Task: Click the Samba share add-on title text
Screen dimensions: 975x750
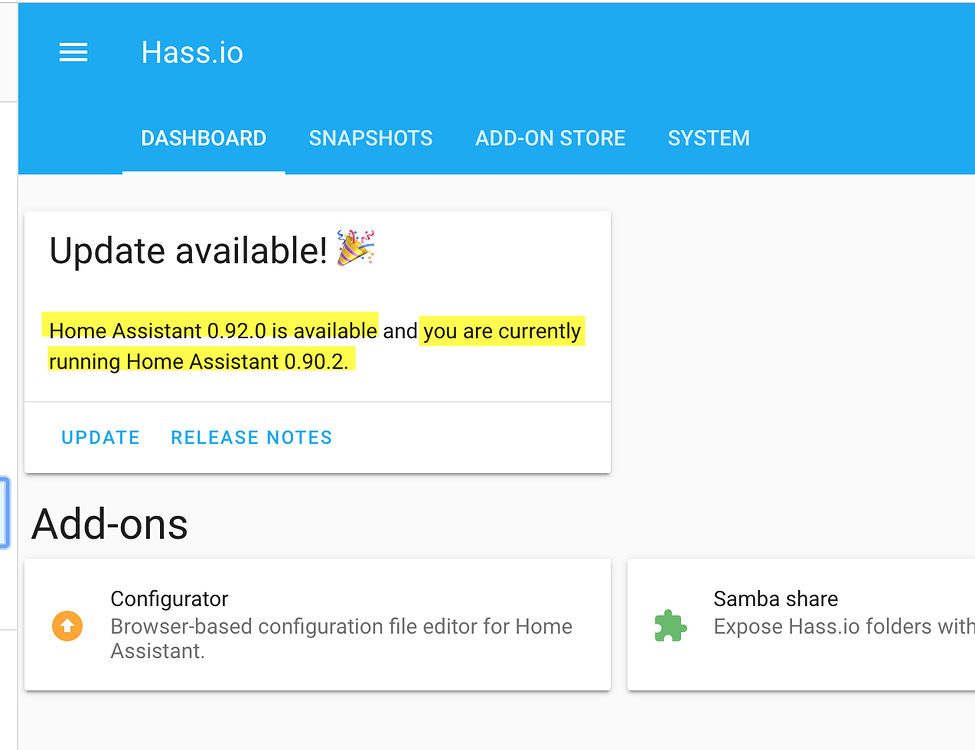Action: coord(776,598)
